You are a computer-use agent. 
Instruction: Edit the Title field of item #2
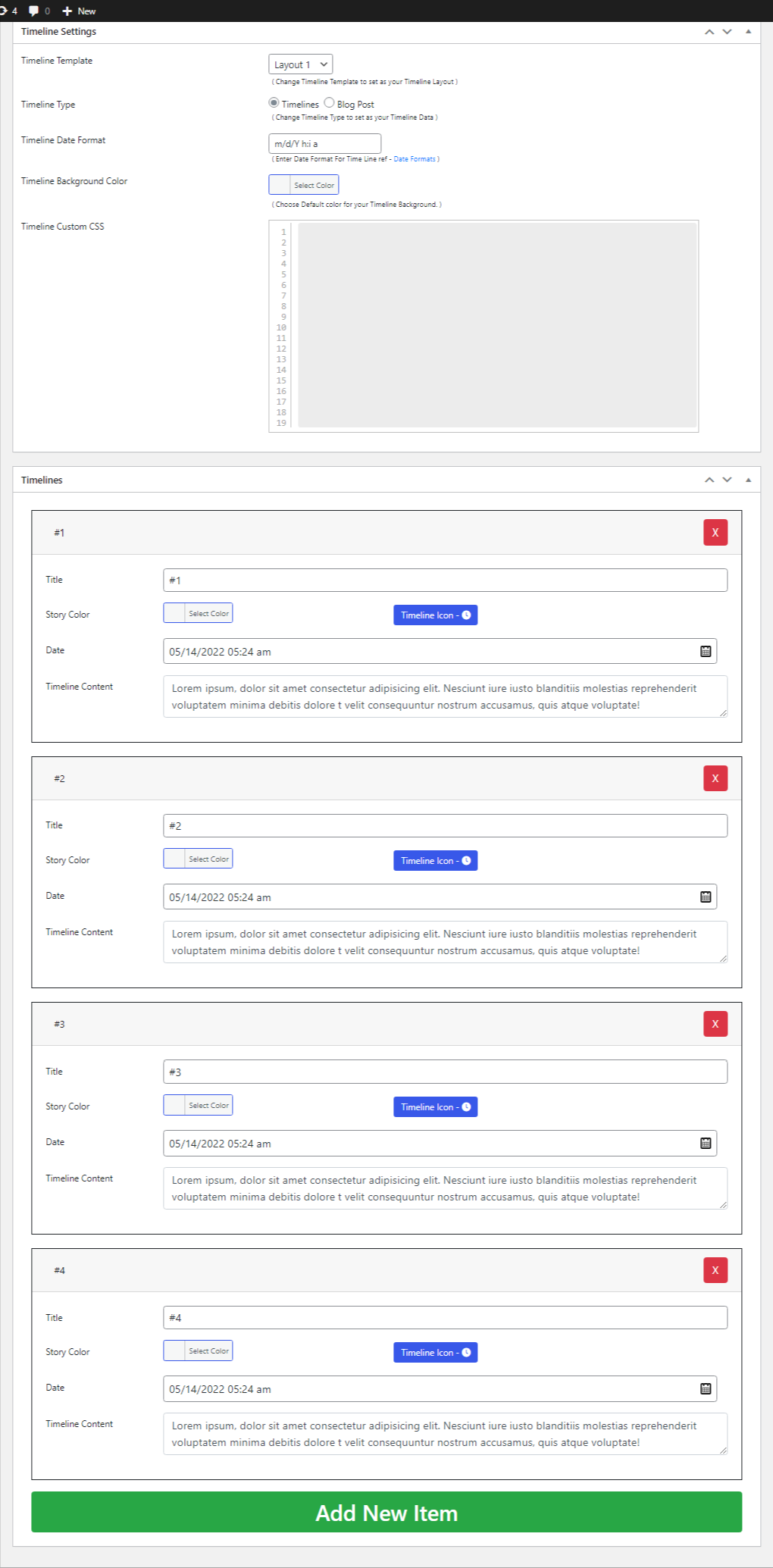coord(445,825)
